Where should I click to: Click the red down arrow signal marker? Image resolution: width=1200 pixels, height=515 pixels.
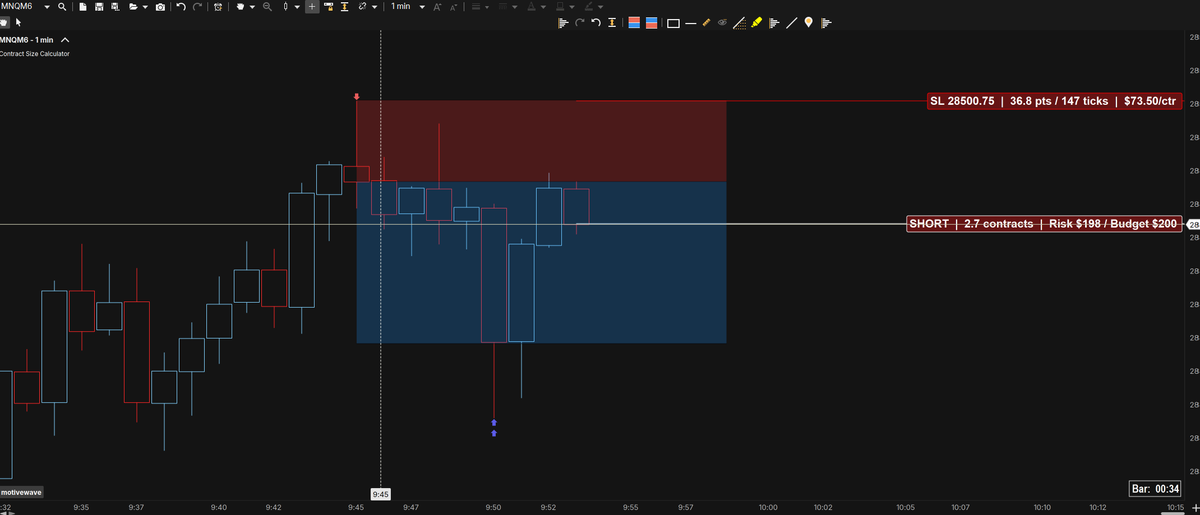click(357, 97)
